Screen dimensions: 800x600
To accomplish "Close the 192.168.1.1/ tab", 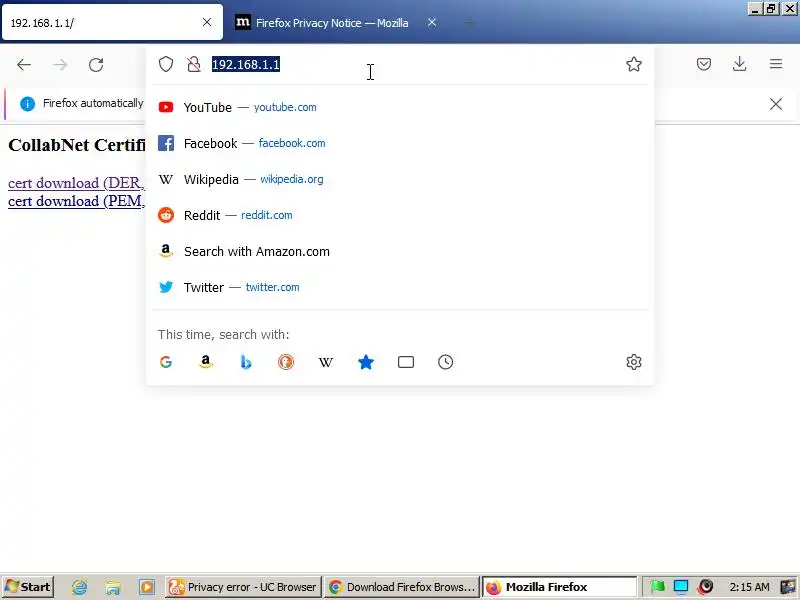I will coord(207,22).
